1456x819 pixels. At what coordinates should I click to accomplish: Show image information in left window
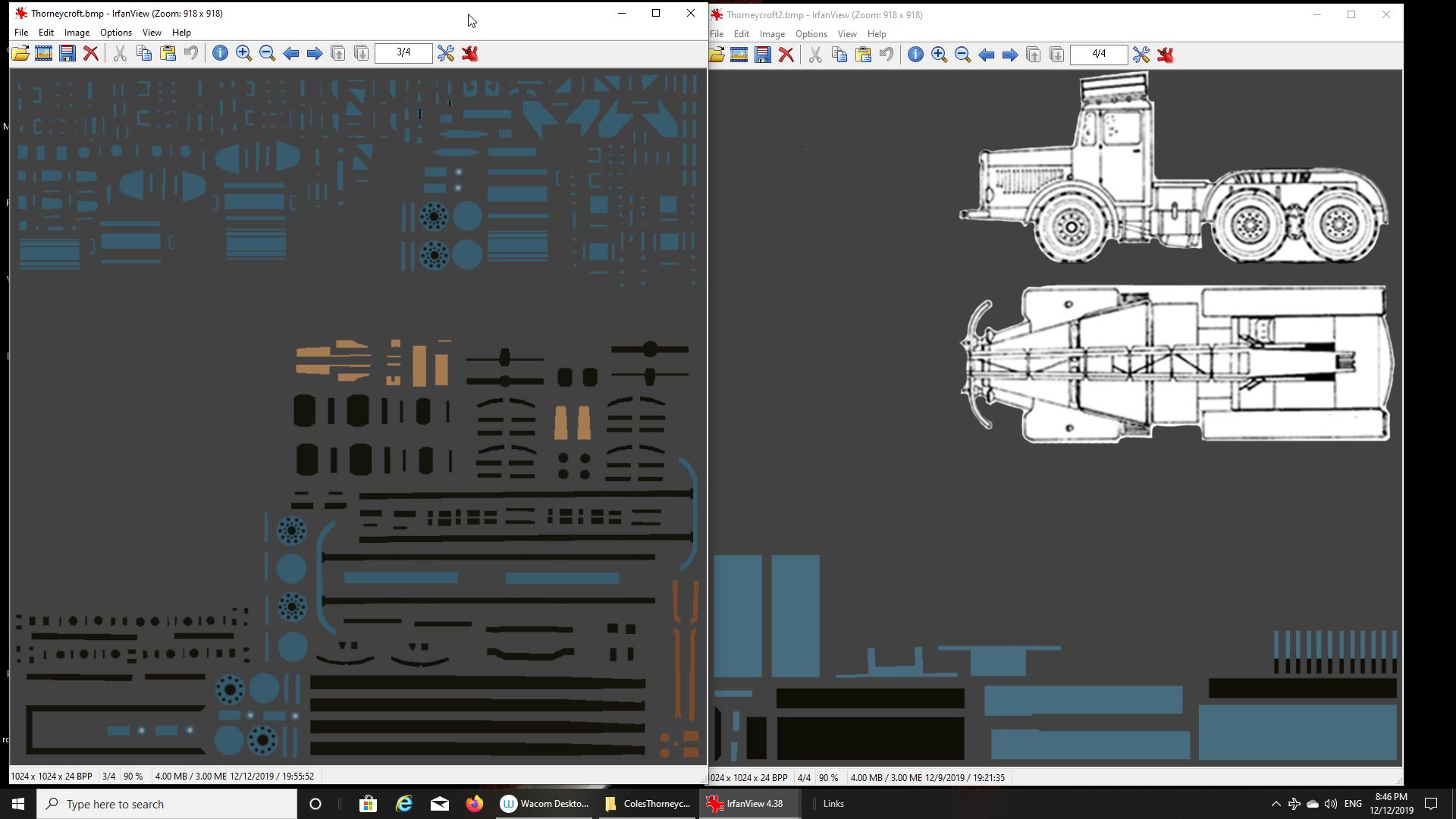pos(220,53)
